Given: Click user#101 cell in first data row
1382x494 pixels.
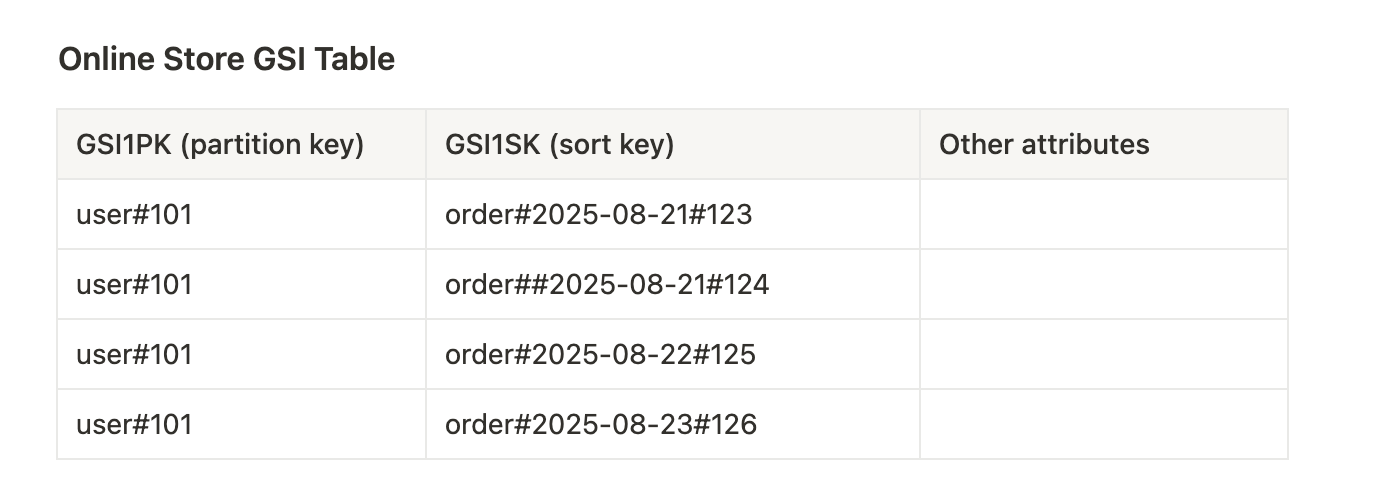Looking at the screenshot, I should [x=241, y=215].
